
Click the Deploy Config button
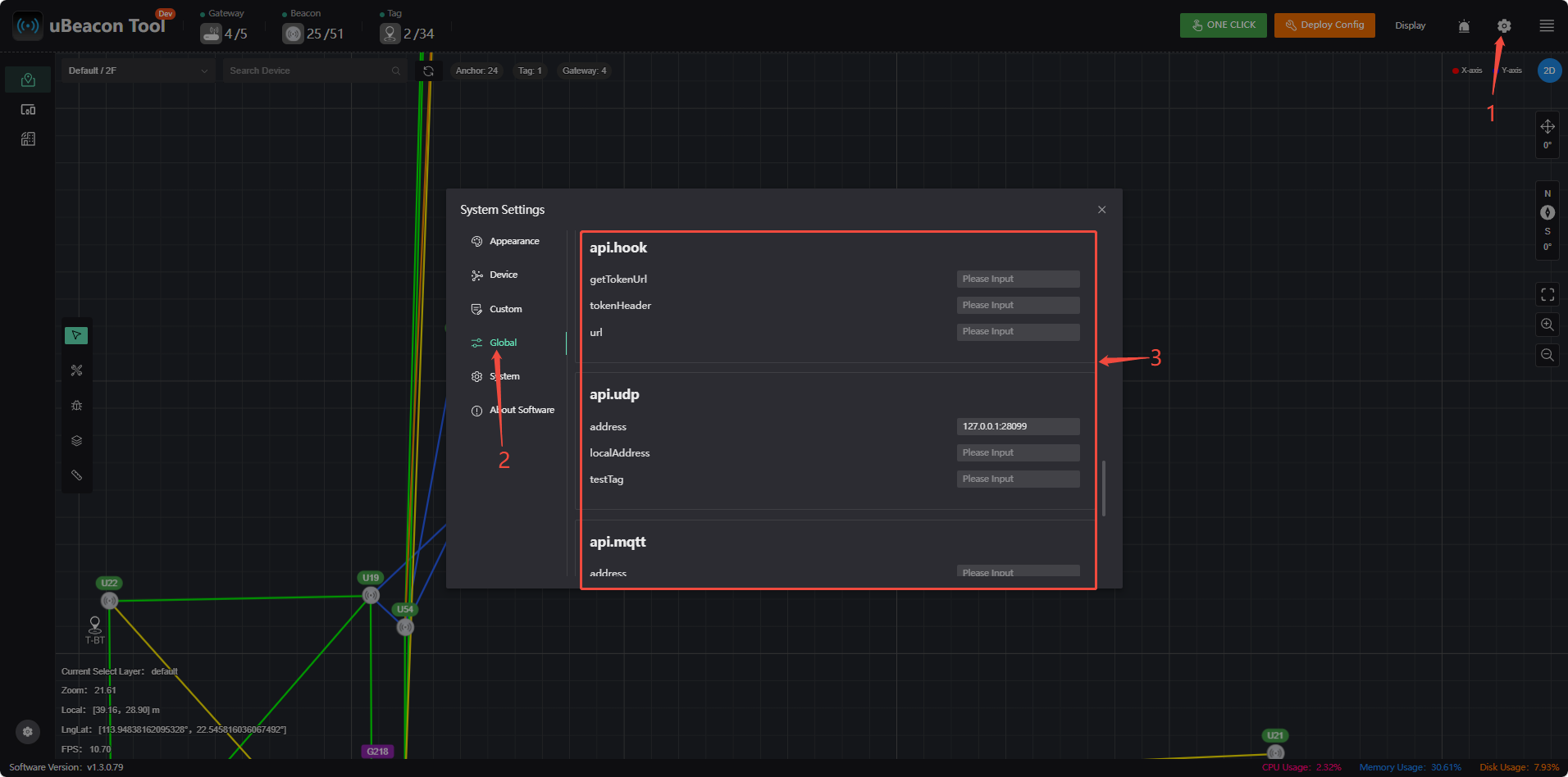pyautogui.click(x=1324, y=25)
